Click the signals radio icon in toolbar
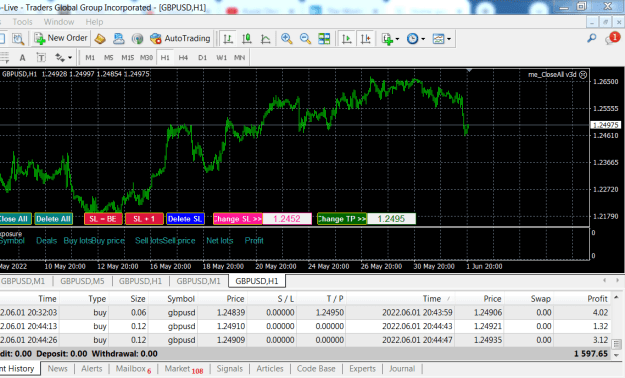625x378 pixels. [138, 39]
